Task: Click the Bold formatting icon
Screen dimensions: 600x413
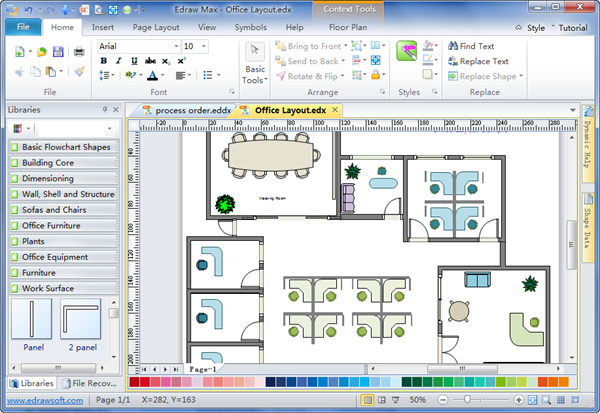Action: coord(104,61)
